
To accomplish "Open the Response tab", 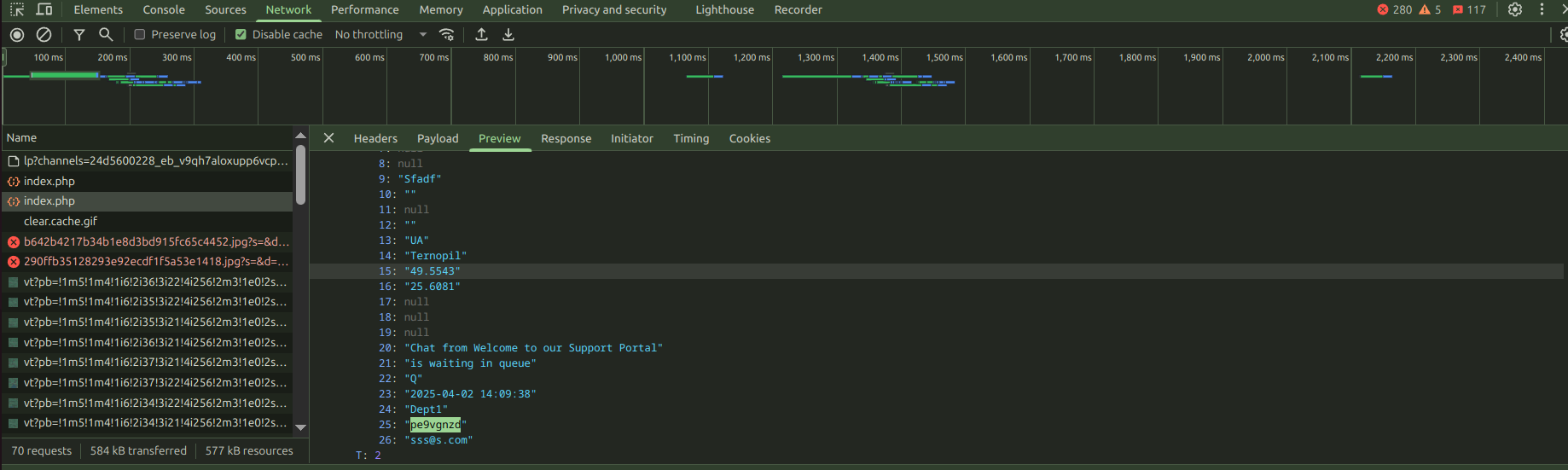I will coord(566,138).
